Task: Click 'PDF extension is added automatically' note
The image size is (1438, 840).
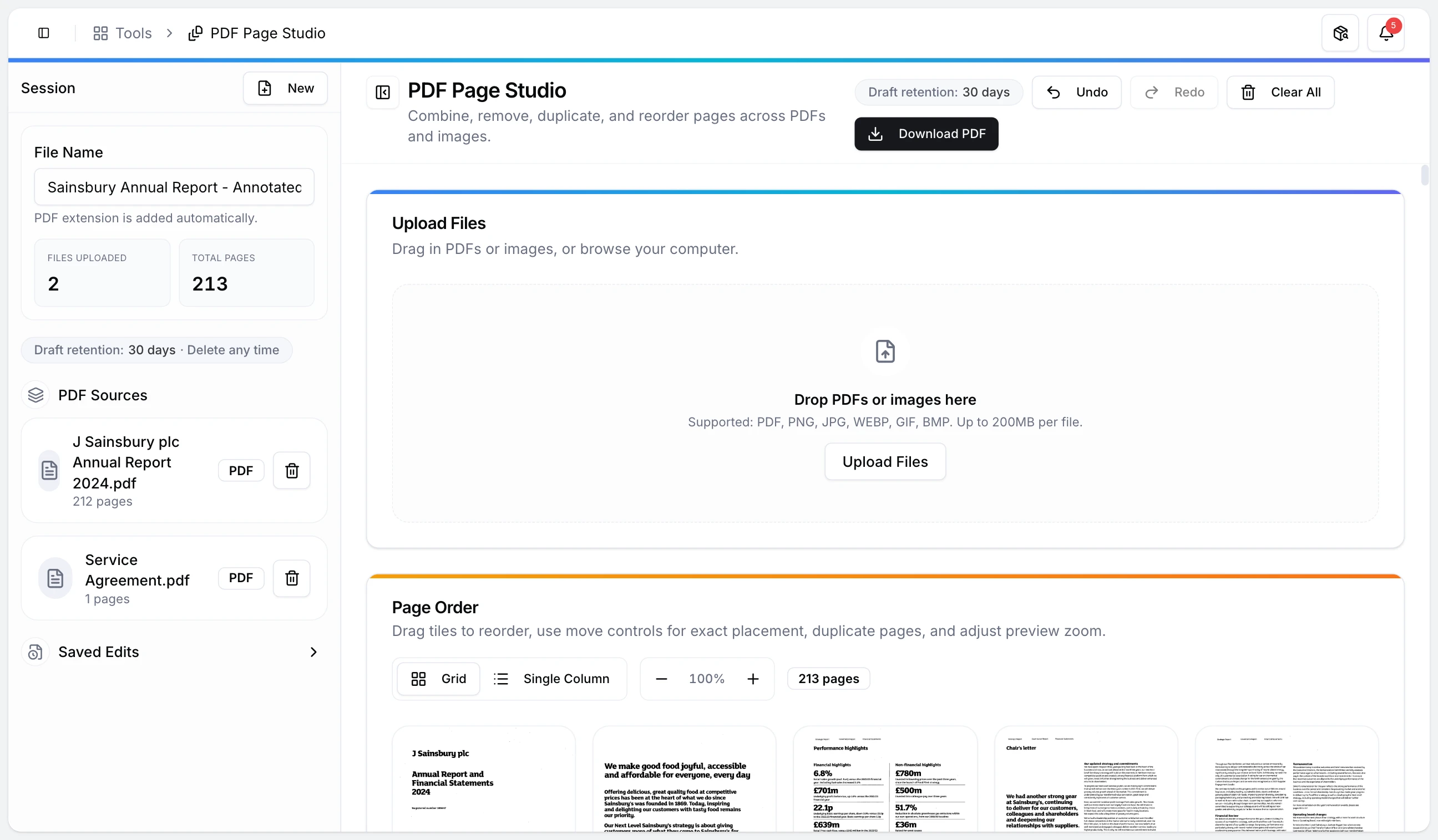Action: click(145, 218)
